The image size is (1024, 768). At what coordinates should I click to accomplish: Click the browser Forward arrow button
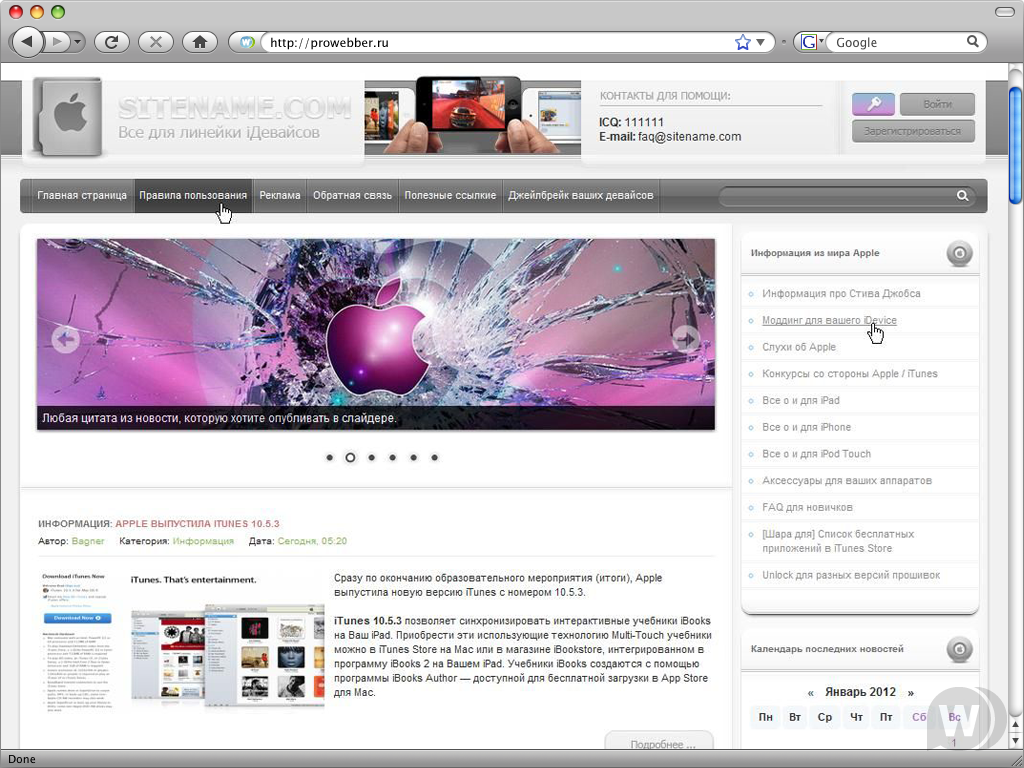[56, 42]
